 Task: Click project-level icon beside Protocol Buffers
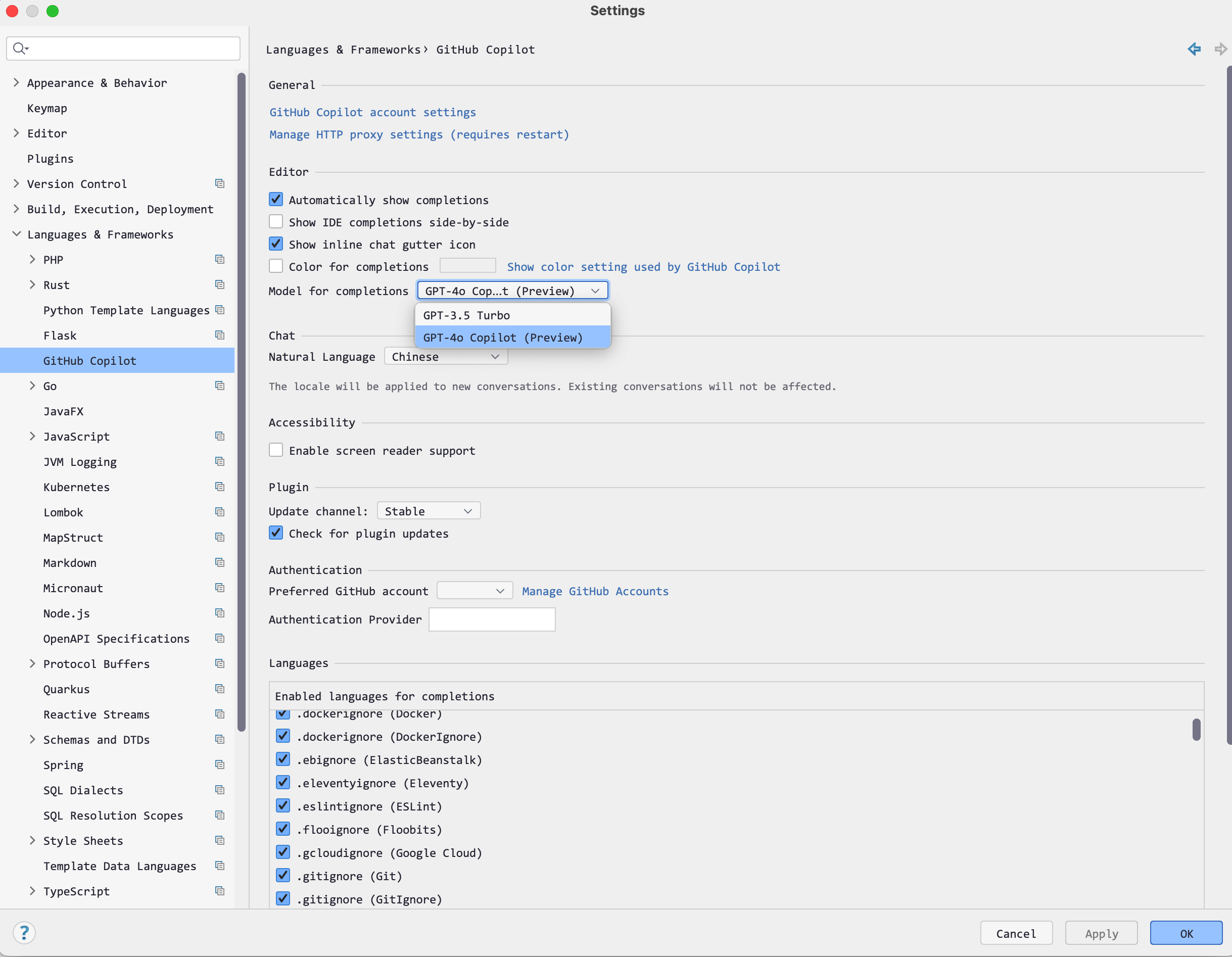pos(220,664)
